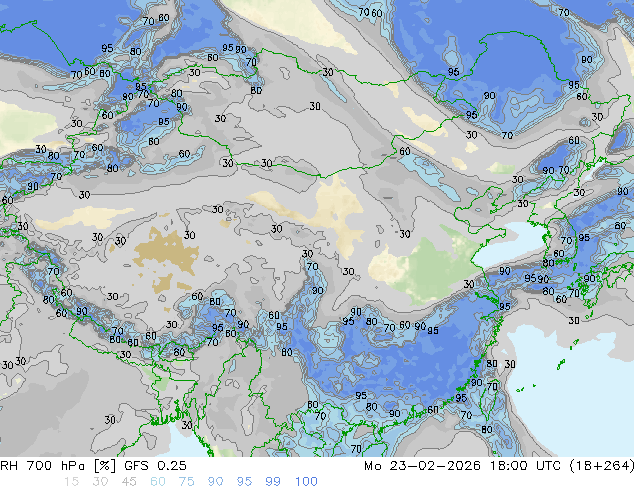Select the legend value 95 in the color scale
Viewport: 634px width, 490px height.
coord(244,482)
